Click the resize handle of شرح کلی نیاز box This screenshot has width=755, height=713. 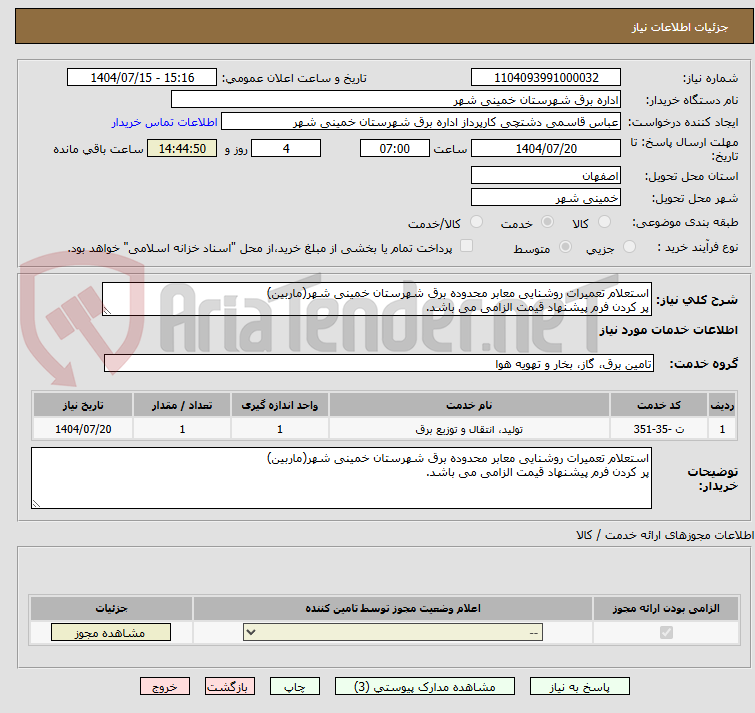(107, 311)
